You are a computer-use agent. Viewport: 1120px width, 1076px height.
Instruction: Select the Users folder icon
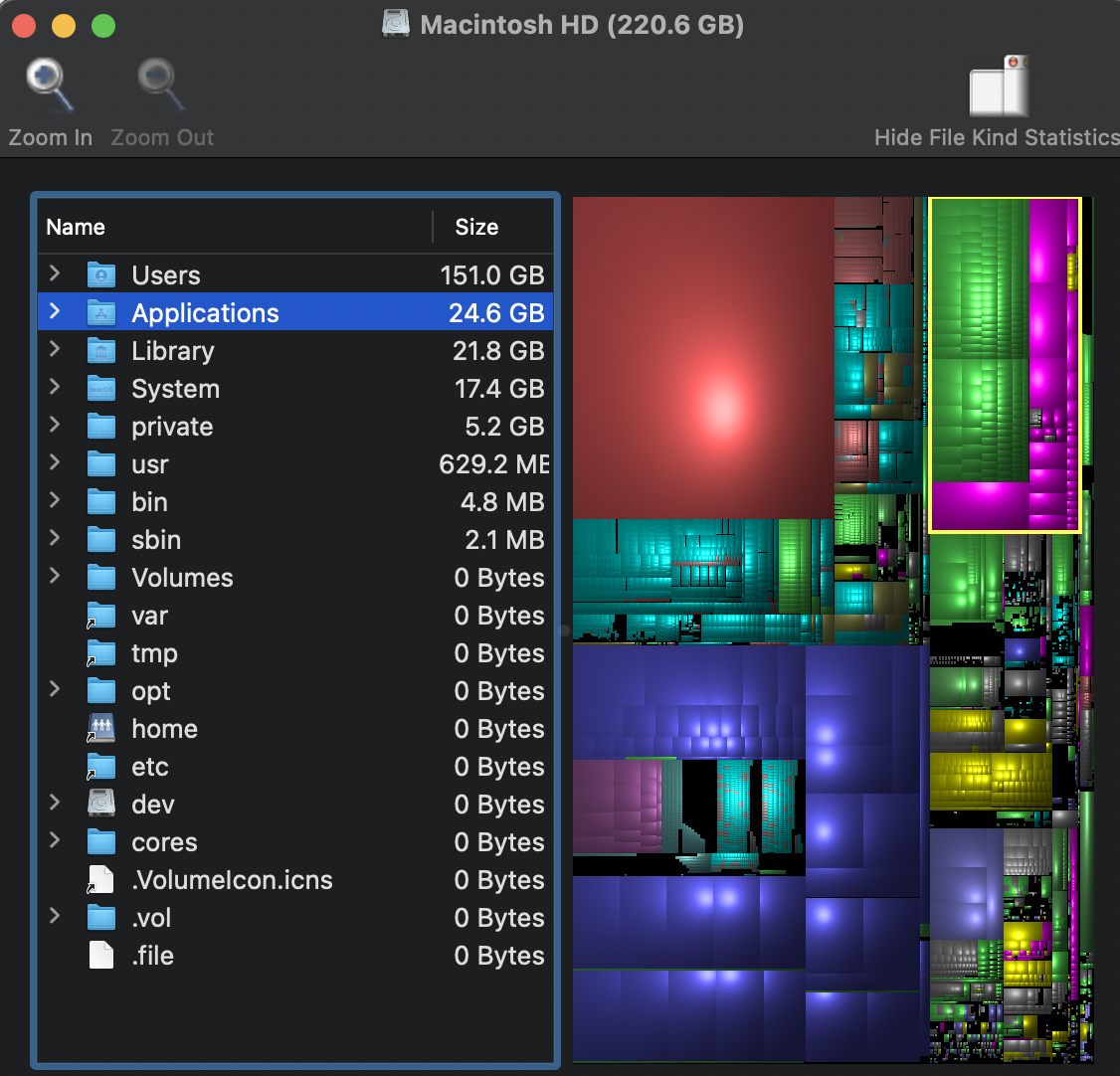[x=101, y=274]
